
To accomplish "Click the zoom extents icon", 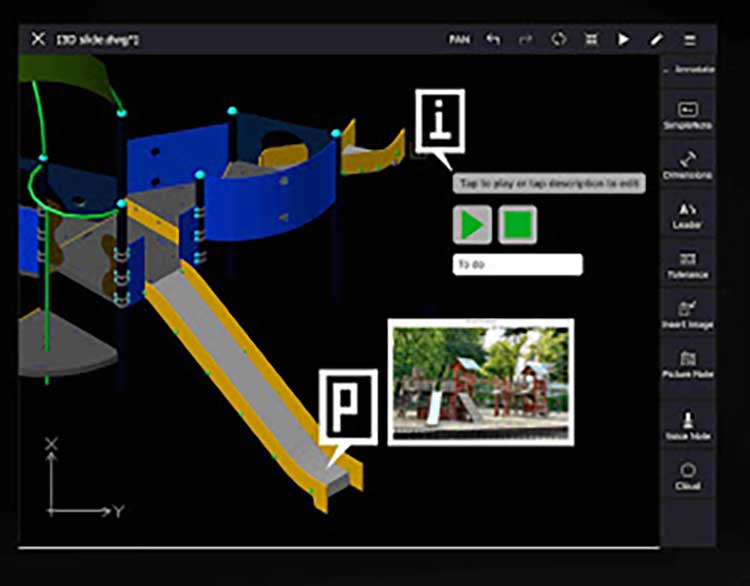I will (x=591, y=39).
